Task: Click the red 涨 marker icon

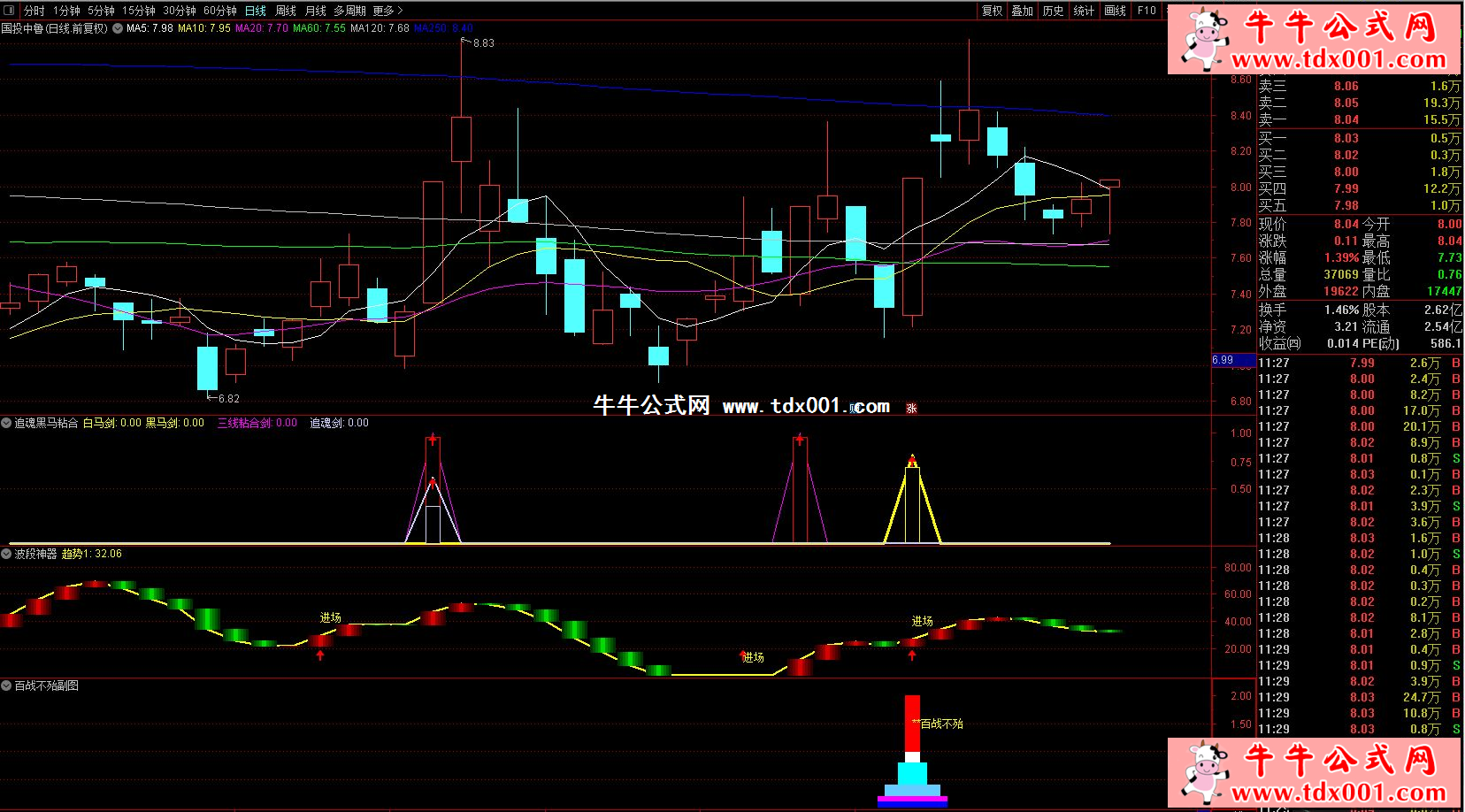Action: (x=911, y=408)
